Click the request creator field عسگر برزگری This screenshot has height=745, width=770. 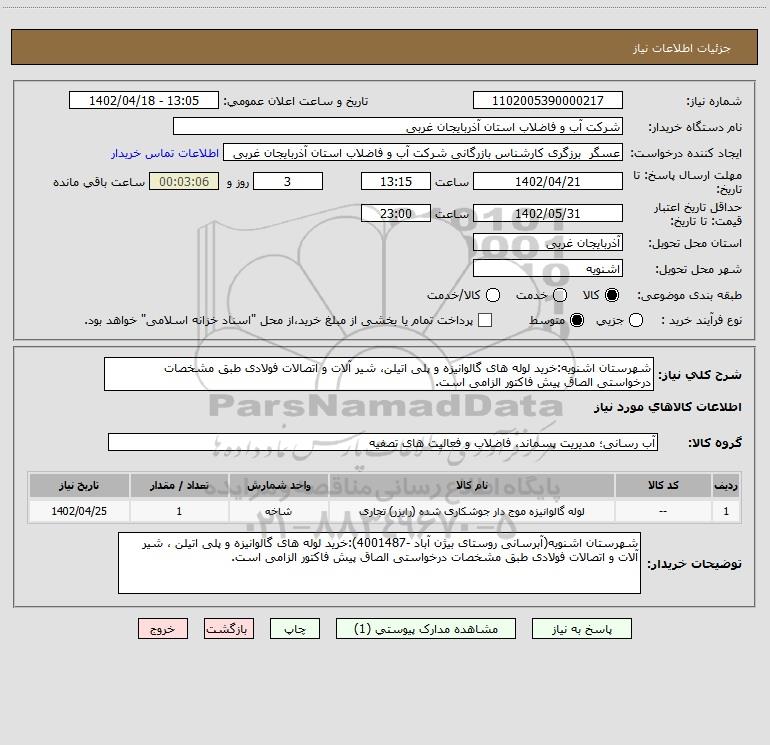click(423, 153)
